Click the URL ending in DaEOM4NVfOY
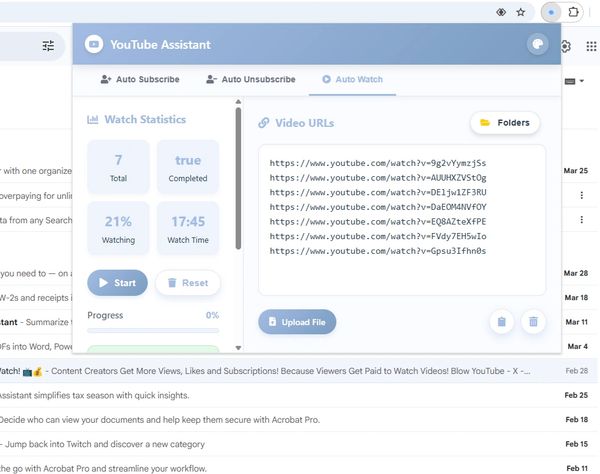Image resolution: width=600 pixels, height=474 pixels. tap(378, 207)
